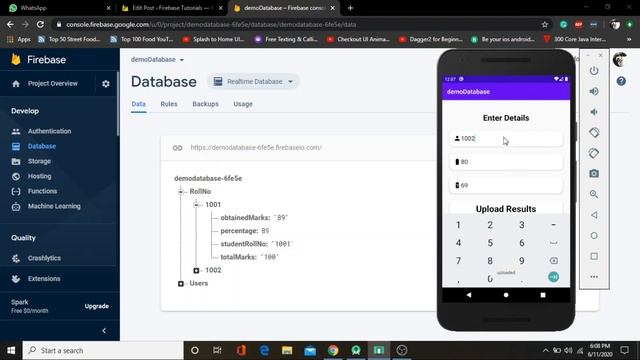Click the Upgrade plan button
Image resolution: width=640 pixels, height=360 pixels.
[x=97, y=306]
